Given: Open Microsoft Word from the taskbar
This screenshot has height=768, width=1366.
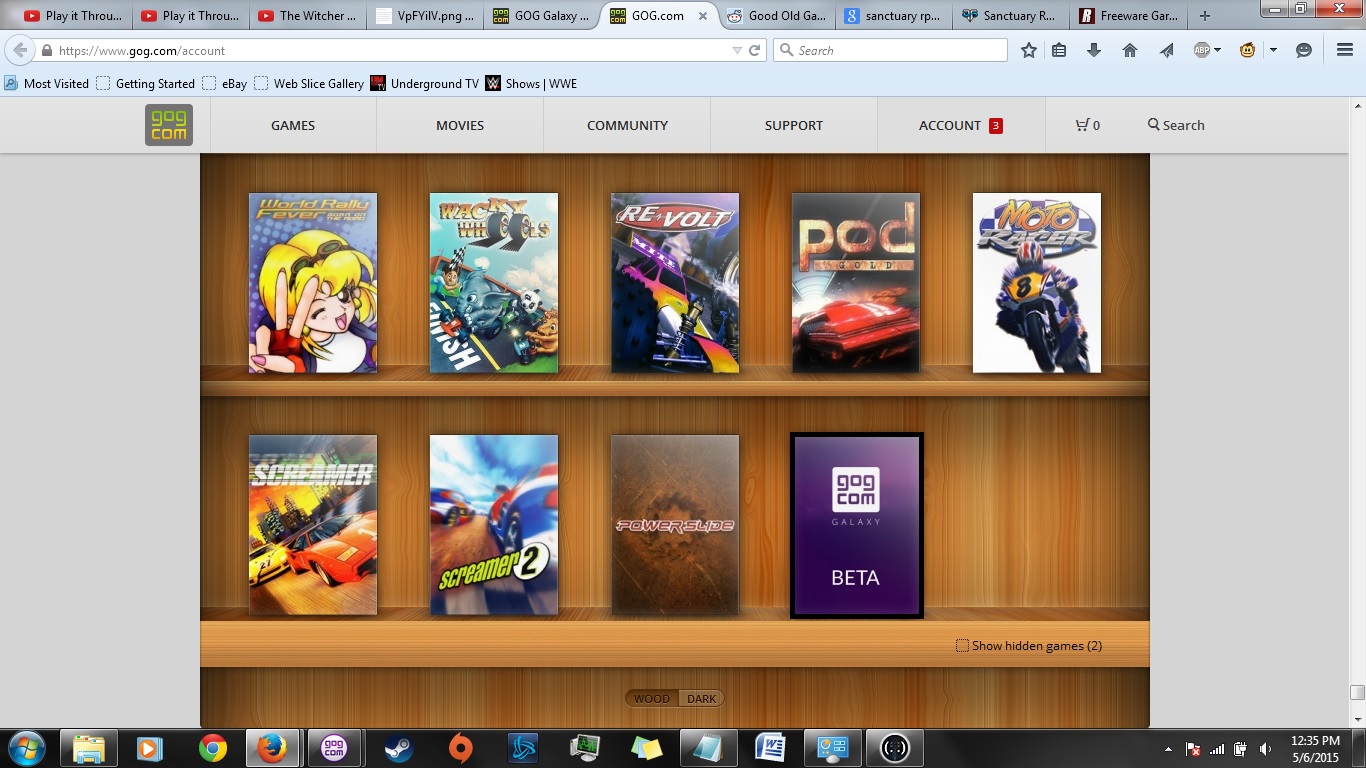Looking at the screenshot, I should point(770,748).
